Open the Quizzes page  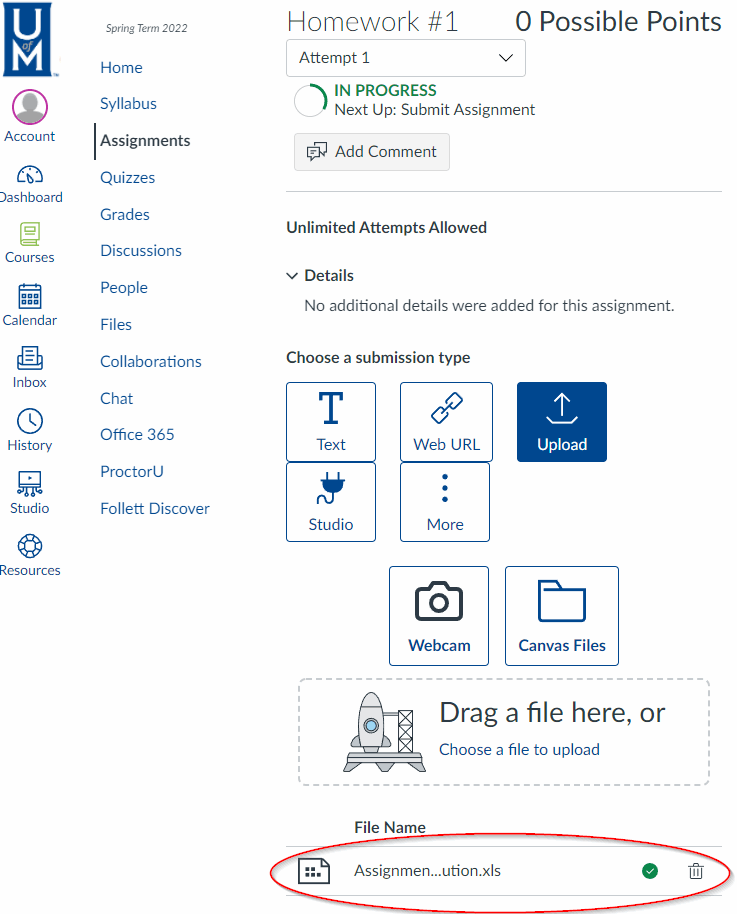[x=128, y=178]
